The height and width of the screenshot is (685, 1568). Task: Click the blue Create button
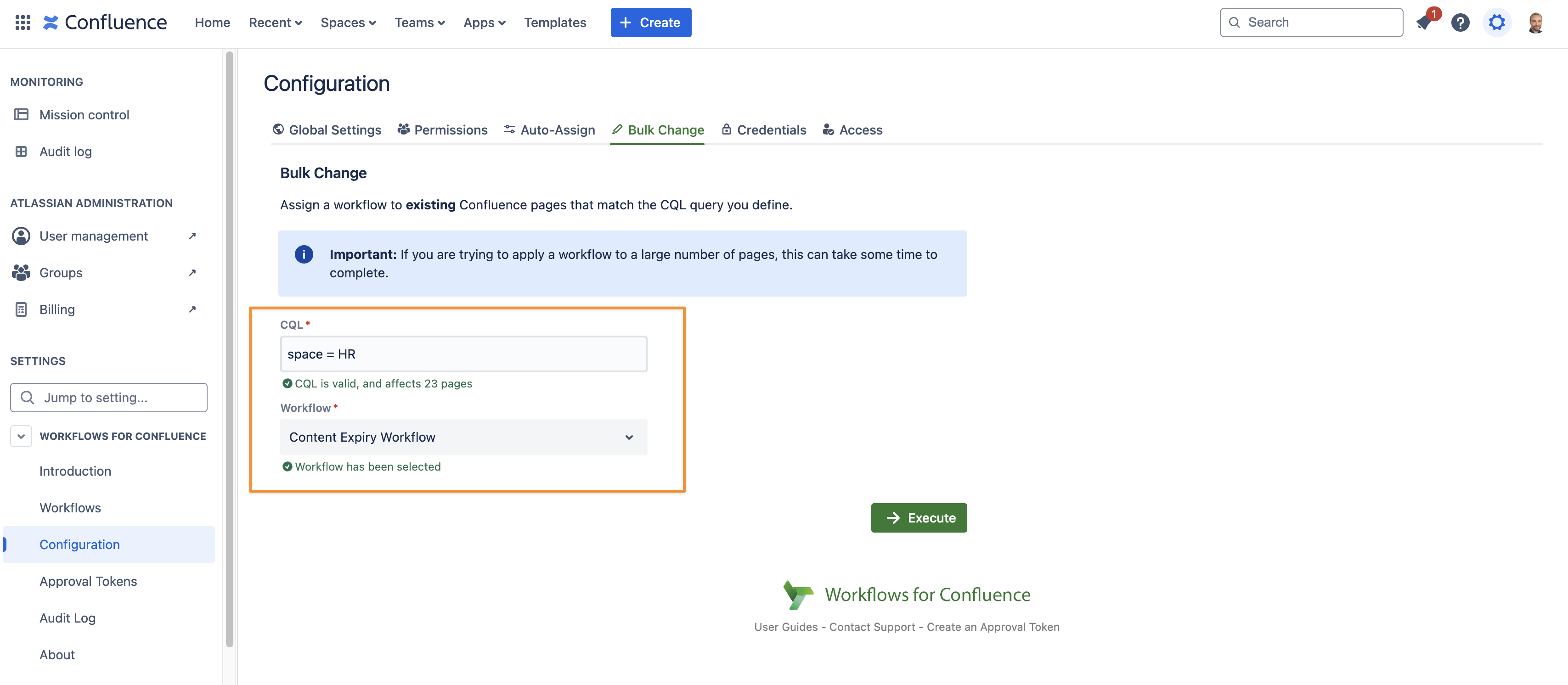pyautogui.click(x=651, y=22)
